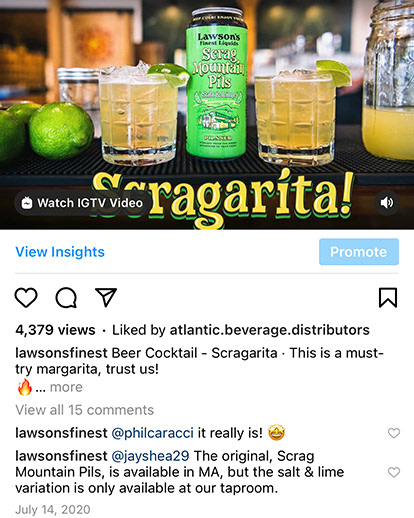Tap Watch IGTV Video button

pos(82,203)
